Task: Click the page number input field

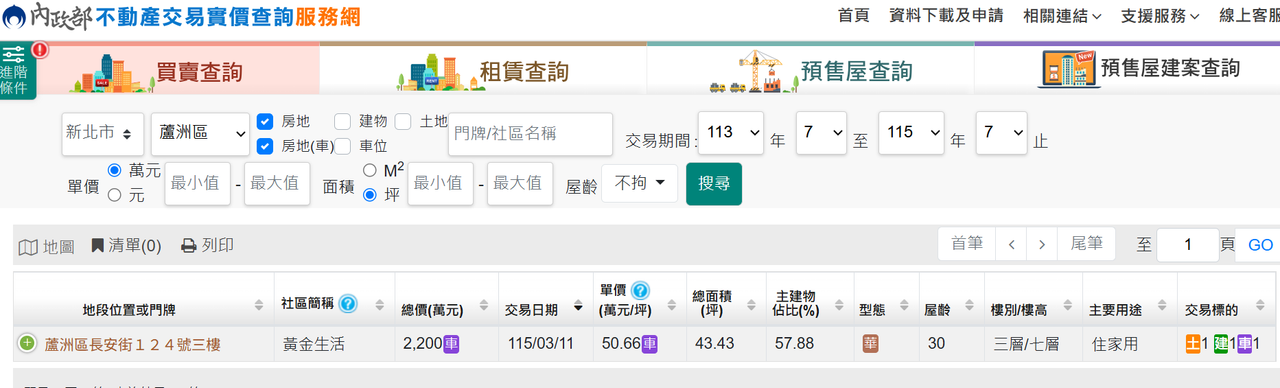Action: pyautogui.click(x=1187, y=245)
